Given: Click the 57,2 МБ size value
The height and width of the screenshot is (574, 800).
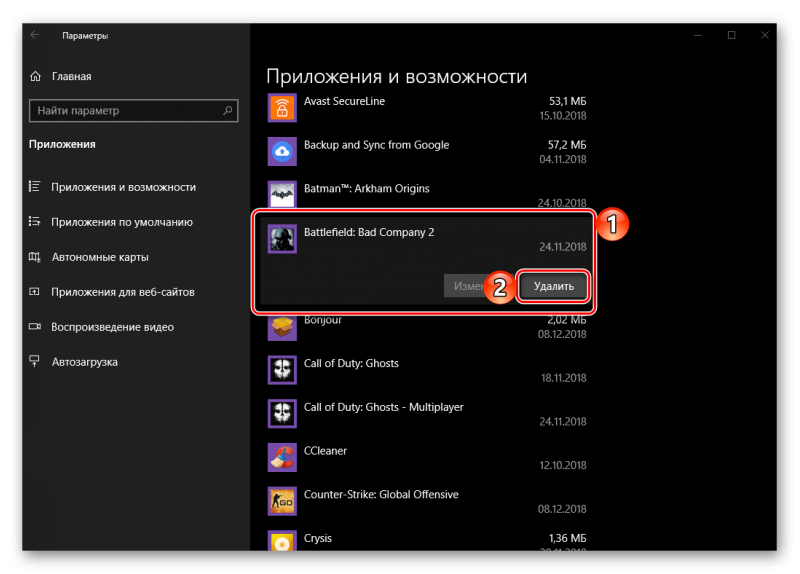Looking at the screenshot, I should click(567, 145).
